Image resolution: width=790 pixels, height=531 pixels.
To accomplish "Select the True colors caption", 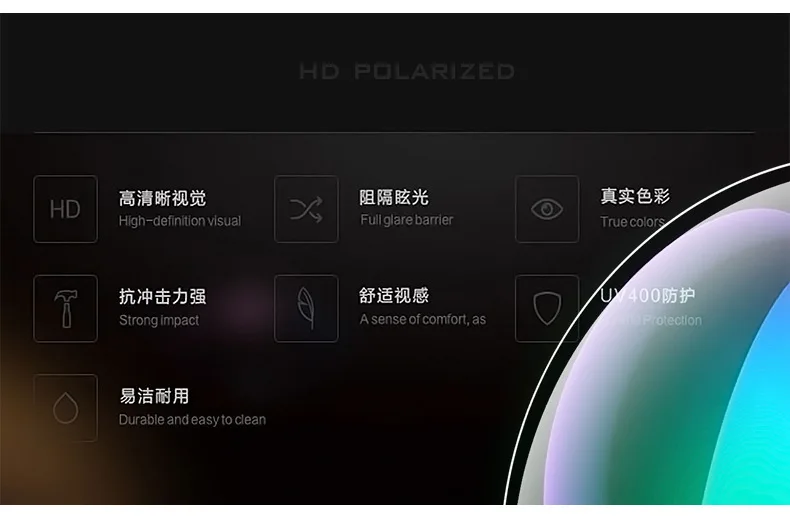I will coord(632,222).
